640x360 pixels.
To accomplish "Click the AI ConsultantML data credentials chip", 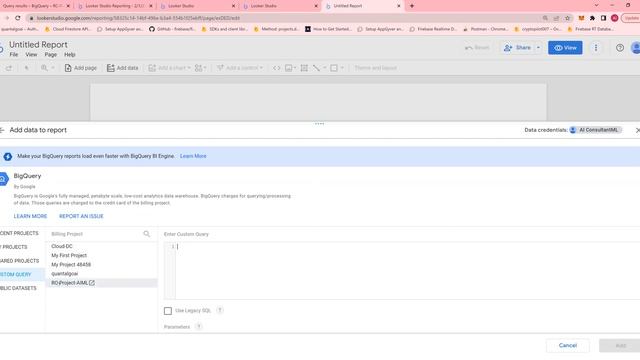I will pos(596,130).
